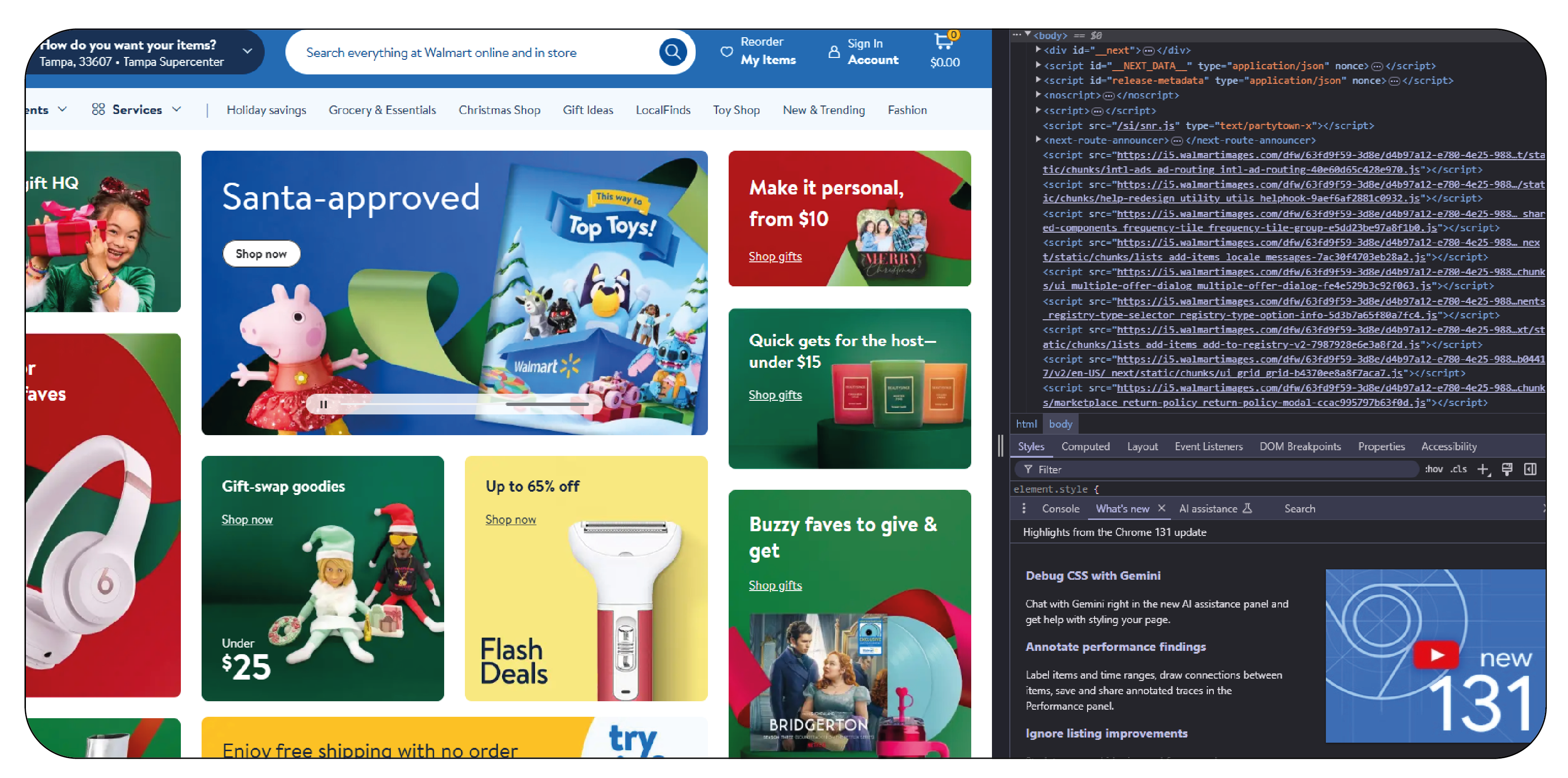The image size is (1568, 778).
Task: Click Shop now on Santa-approved banner
Action: point(261,253)
